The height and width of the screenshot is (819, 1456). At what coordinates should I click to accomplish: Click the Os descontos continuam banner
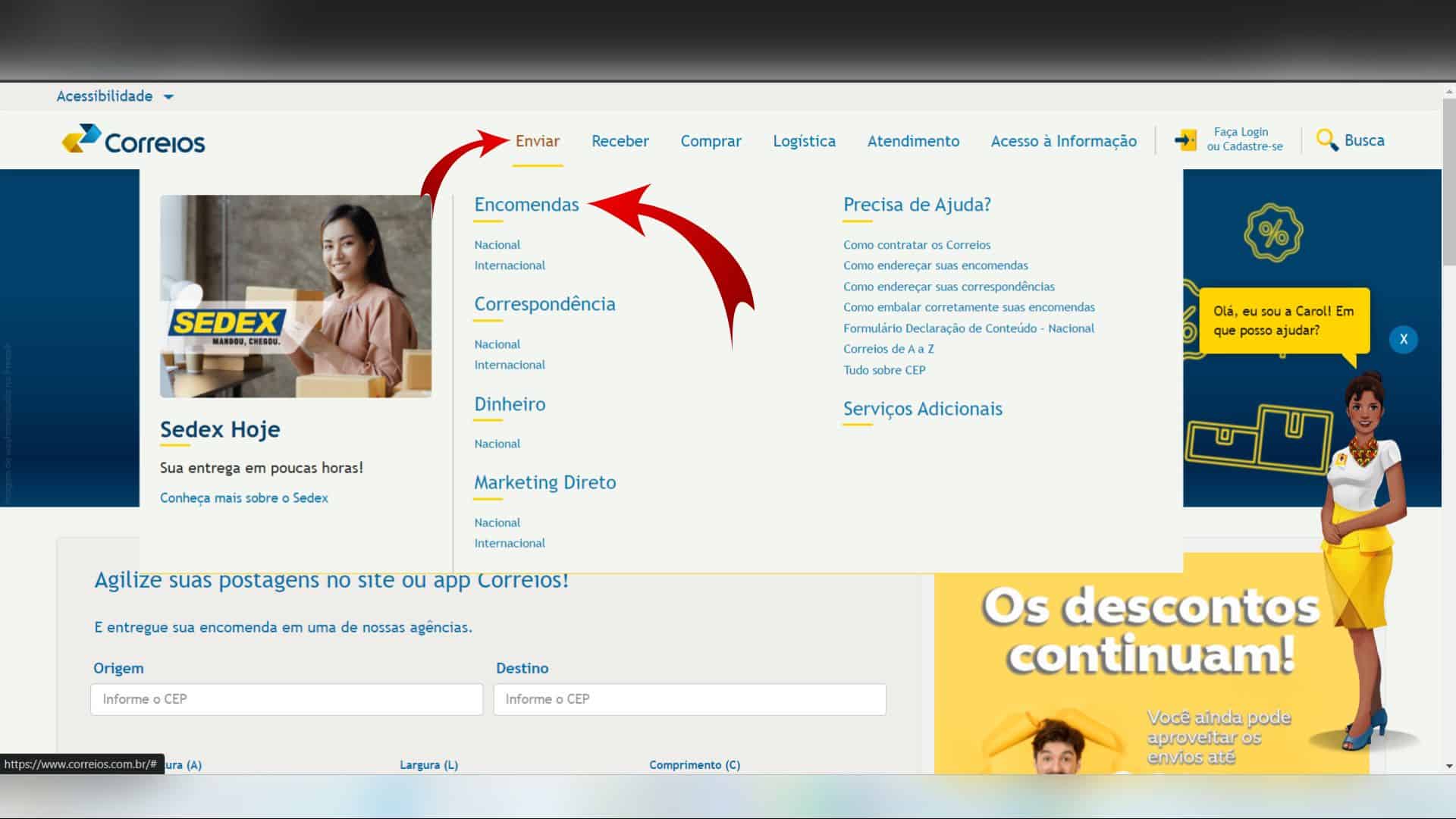tap(1151, 664)
